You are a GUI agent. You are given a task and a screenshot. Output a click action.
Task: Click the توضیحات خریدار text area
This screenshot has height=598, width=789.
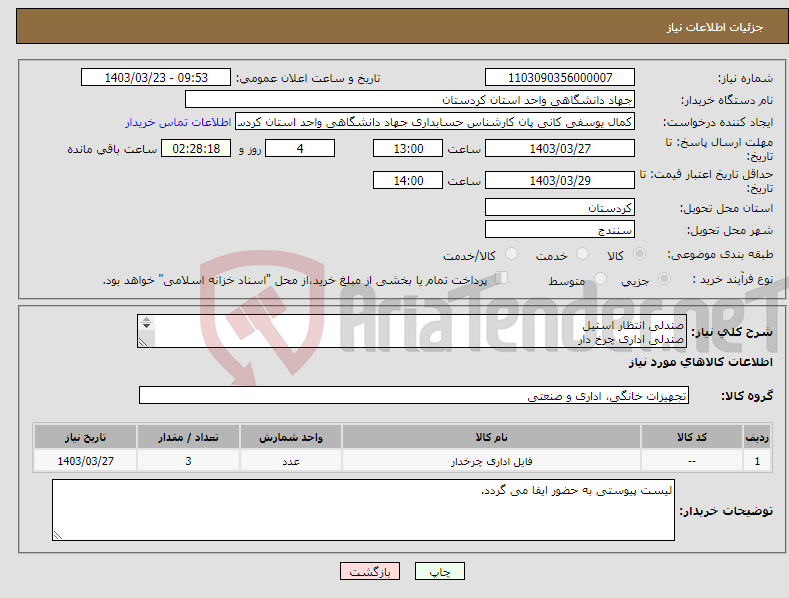pos(363,510)
